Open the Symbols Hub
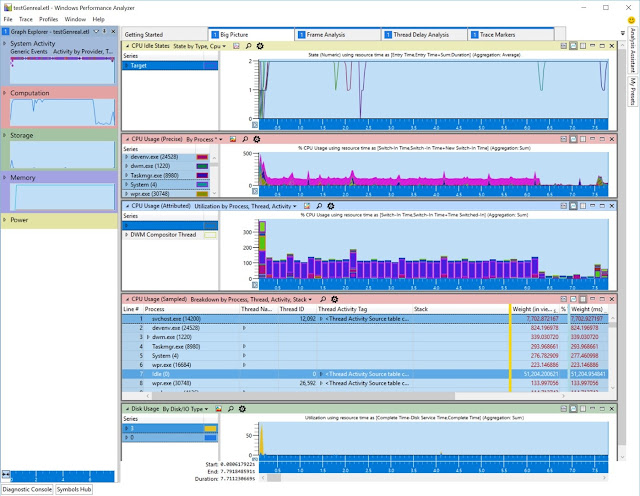This screenshot has width=640, height=496. 74,489
